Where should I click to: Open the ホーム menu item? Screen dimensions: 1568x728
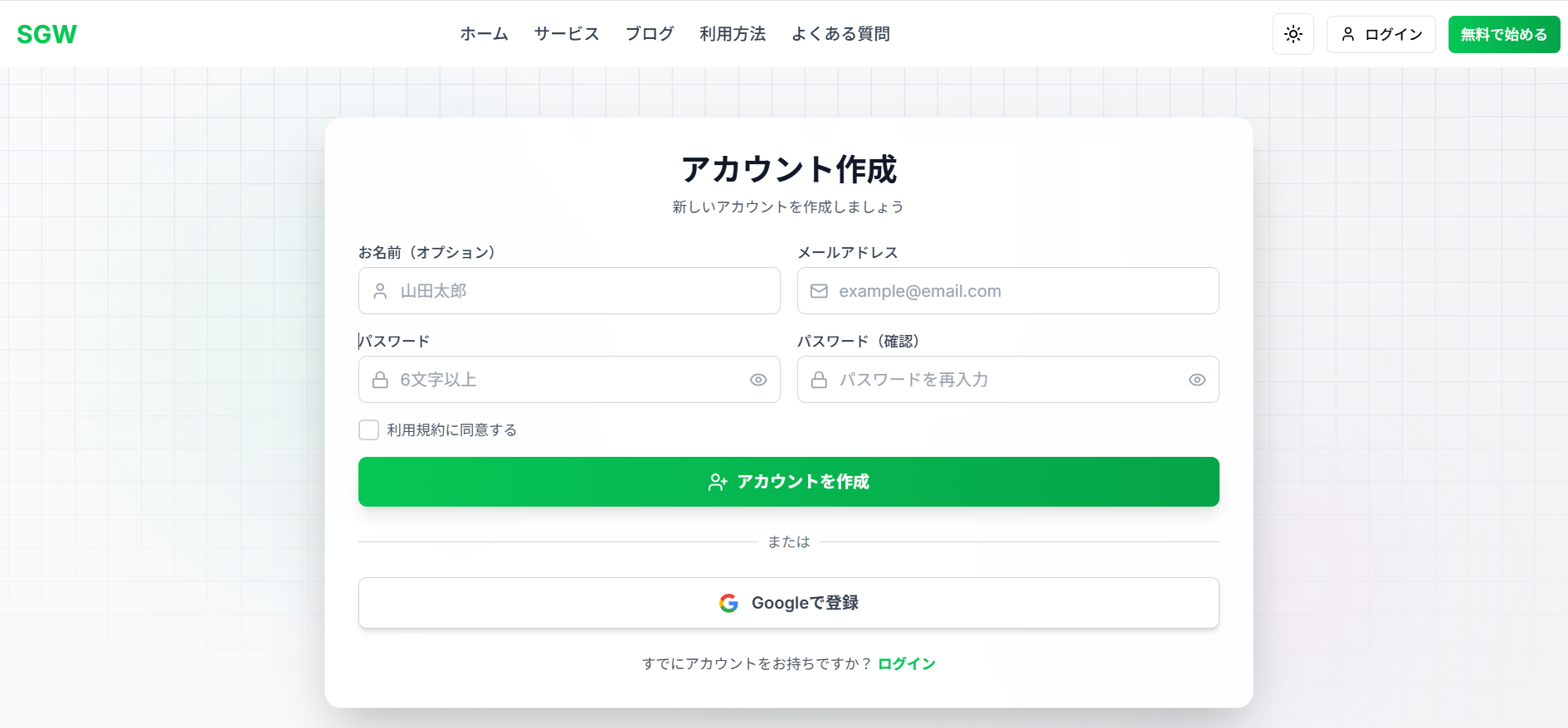pos(484,34)
